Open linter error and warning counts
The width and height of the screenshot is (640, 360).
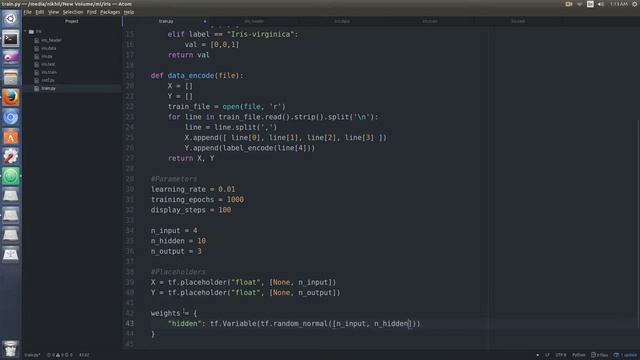coord(60,355)
